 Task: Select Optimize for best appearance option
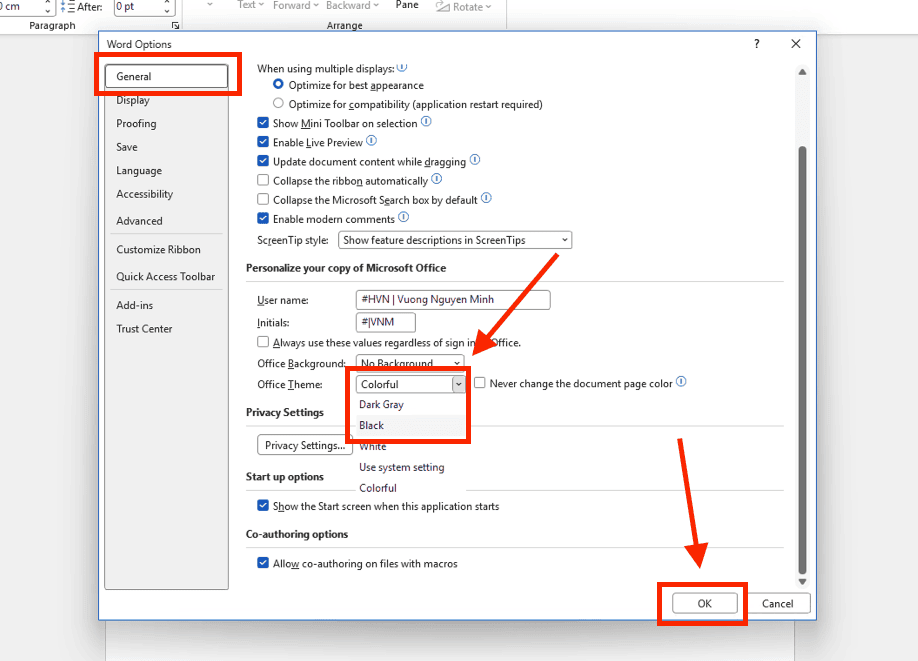point(278,85)
